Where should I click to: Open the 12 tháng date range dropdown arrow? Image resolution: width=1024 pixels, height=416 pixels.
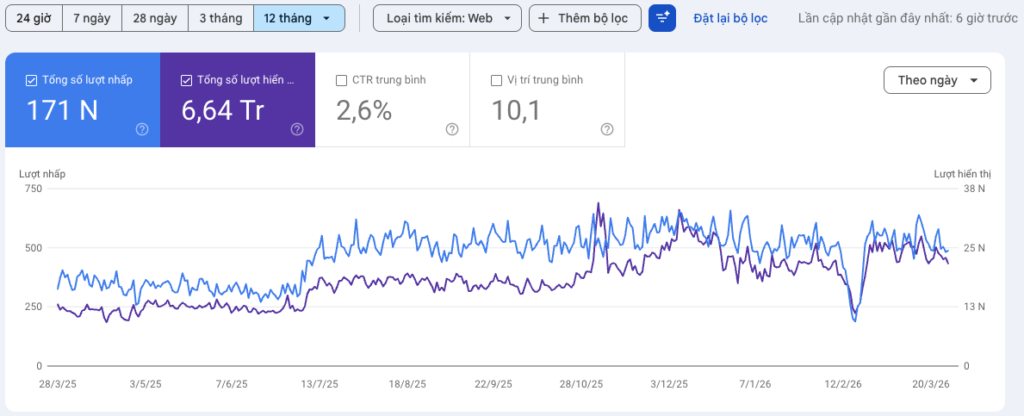[x=327, y=18]
